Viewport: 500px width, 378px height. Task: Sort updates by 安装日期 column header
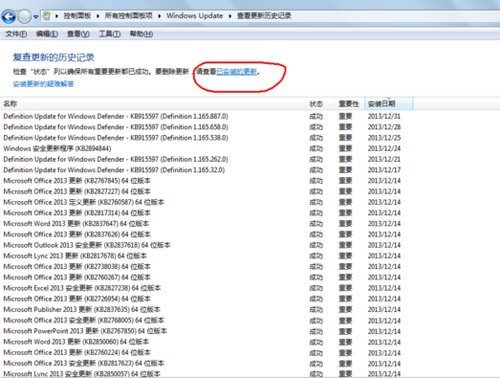[x=389, y=104]
